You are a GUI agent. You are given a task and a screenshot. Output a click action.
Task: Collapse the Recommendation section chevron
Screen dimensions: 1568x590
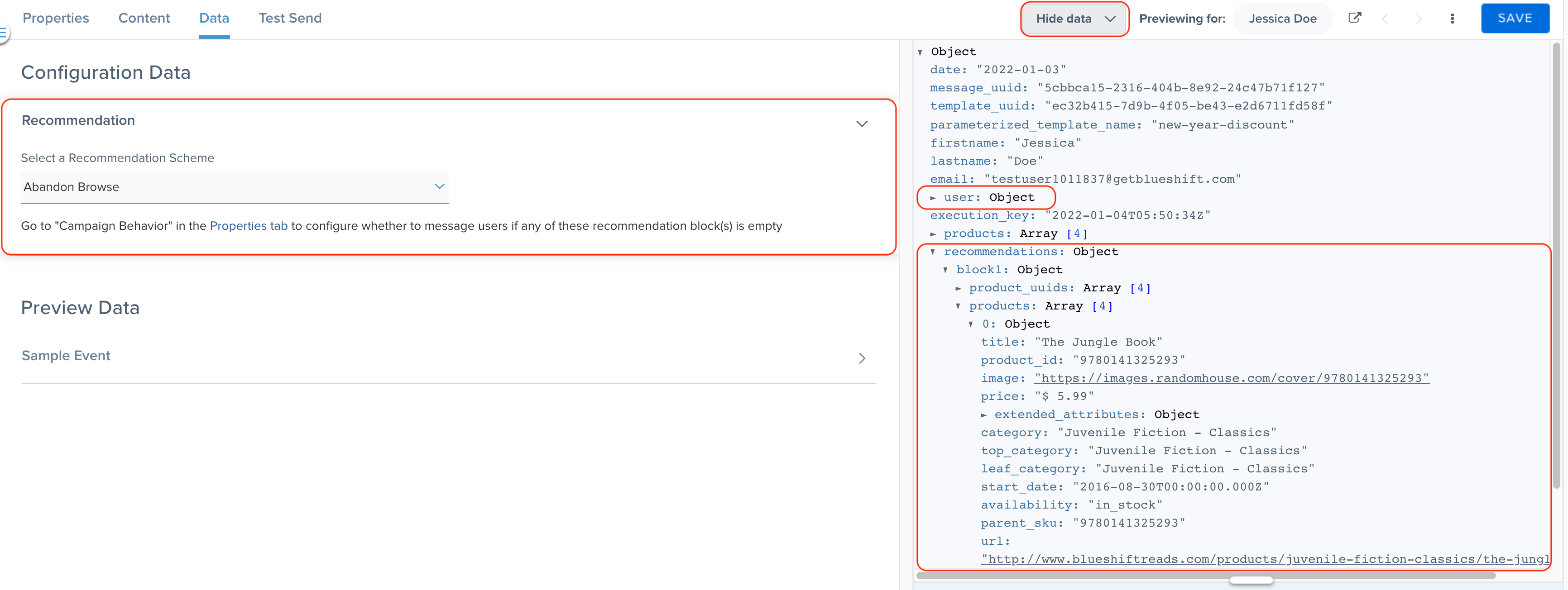click(861, 124)
